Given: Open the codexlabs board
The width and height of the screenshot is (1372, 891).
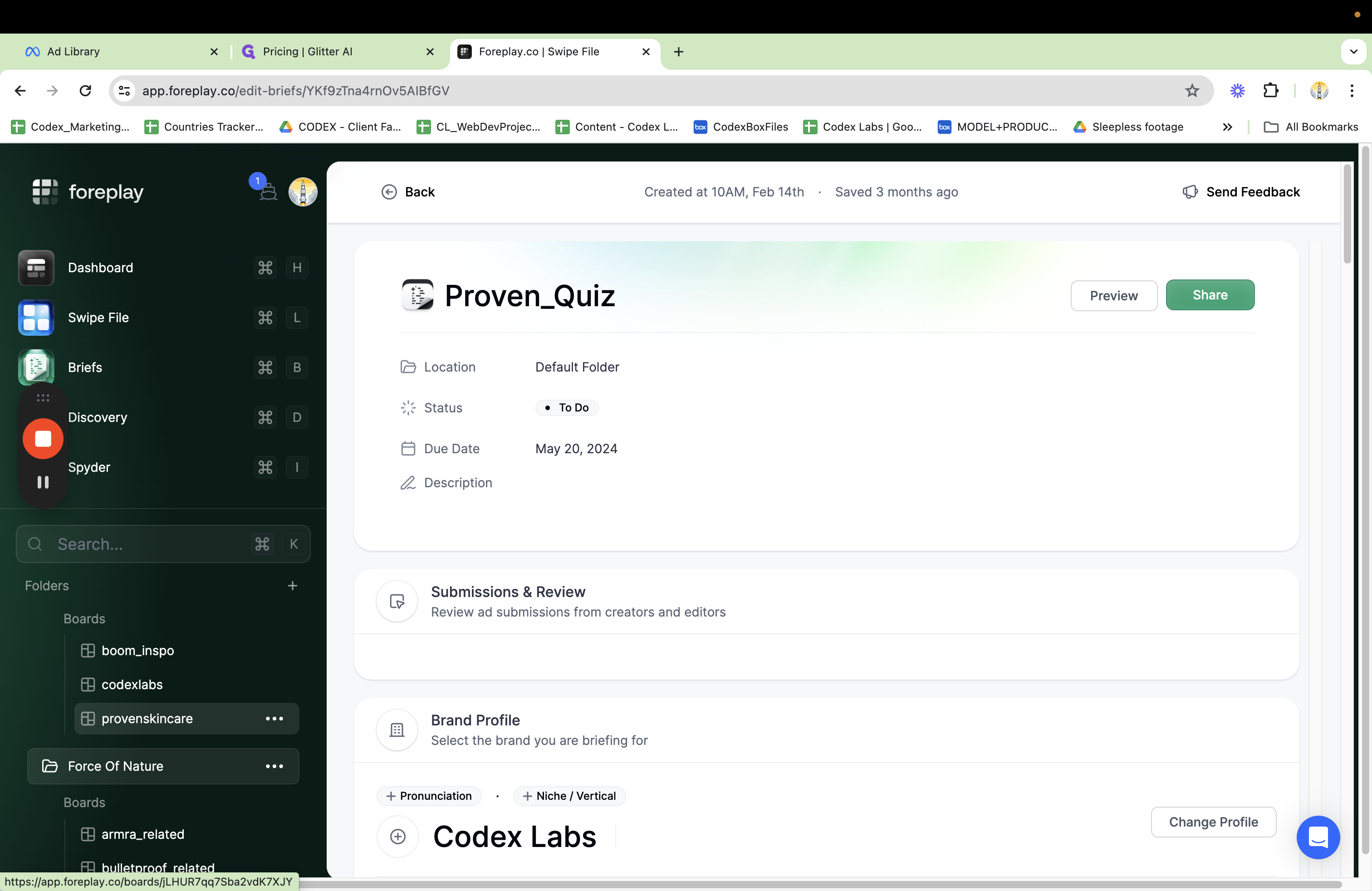Looking at the screenshot, I should pyautogui.click(x=132, y=684).
